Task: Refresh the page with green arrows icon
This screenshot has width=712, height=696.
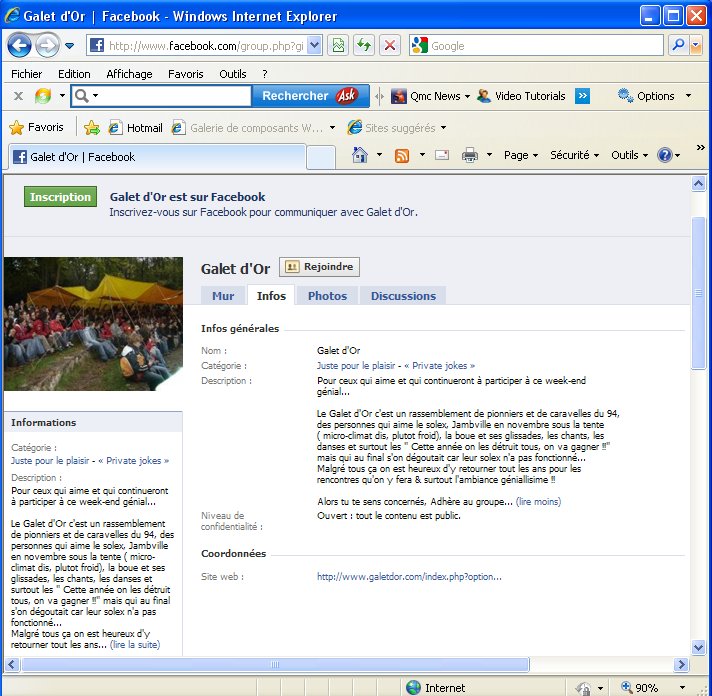Action: click(x=364, y=45)
